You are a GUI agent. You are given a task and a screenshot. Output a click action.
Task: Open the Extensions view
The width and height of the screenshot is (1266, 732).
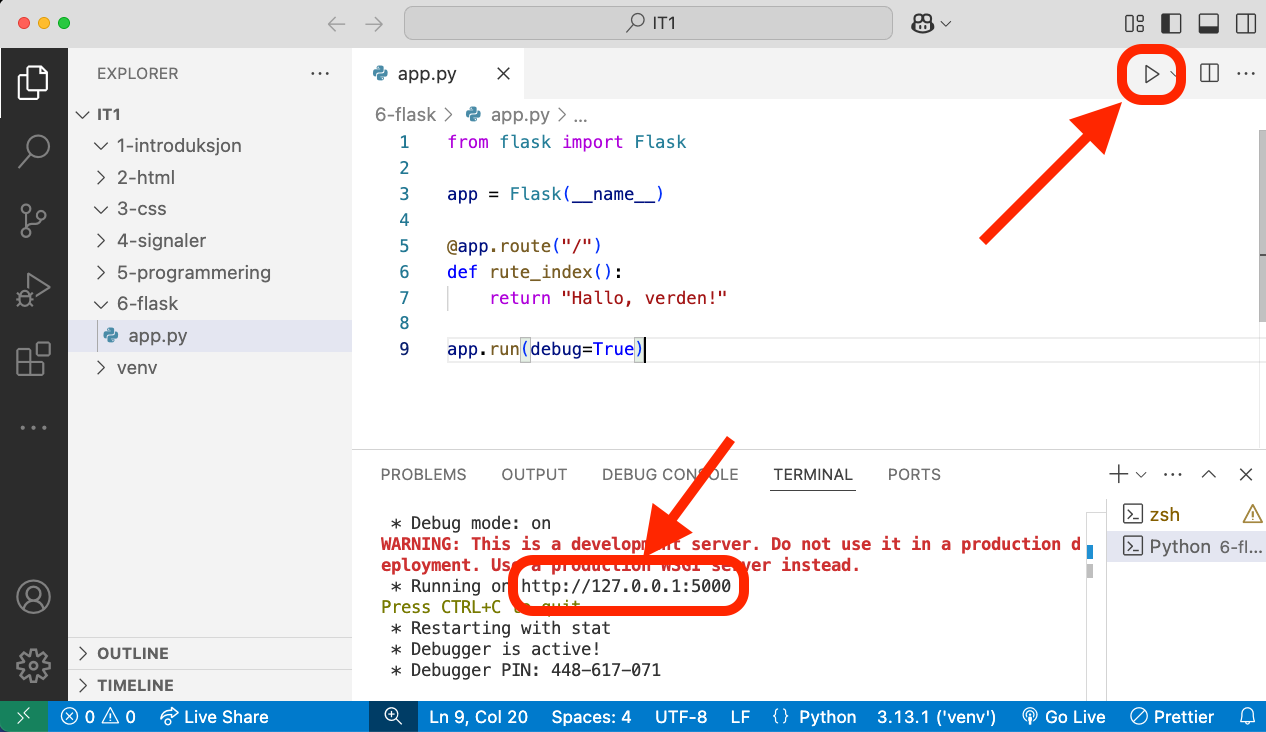click(33, 359)
